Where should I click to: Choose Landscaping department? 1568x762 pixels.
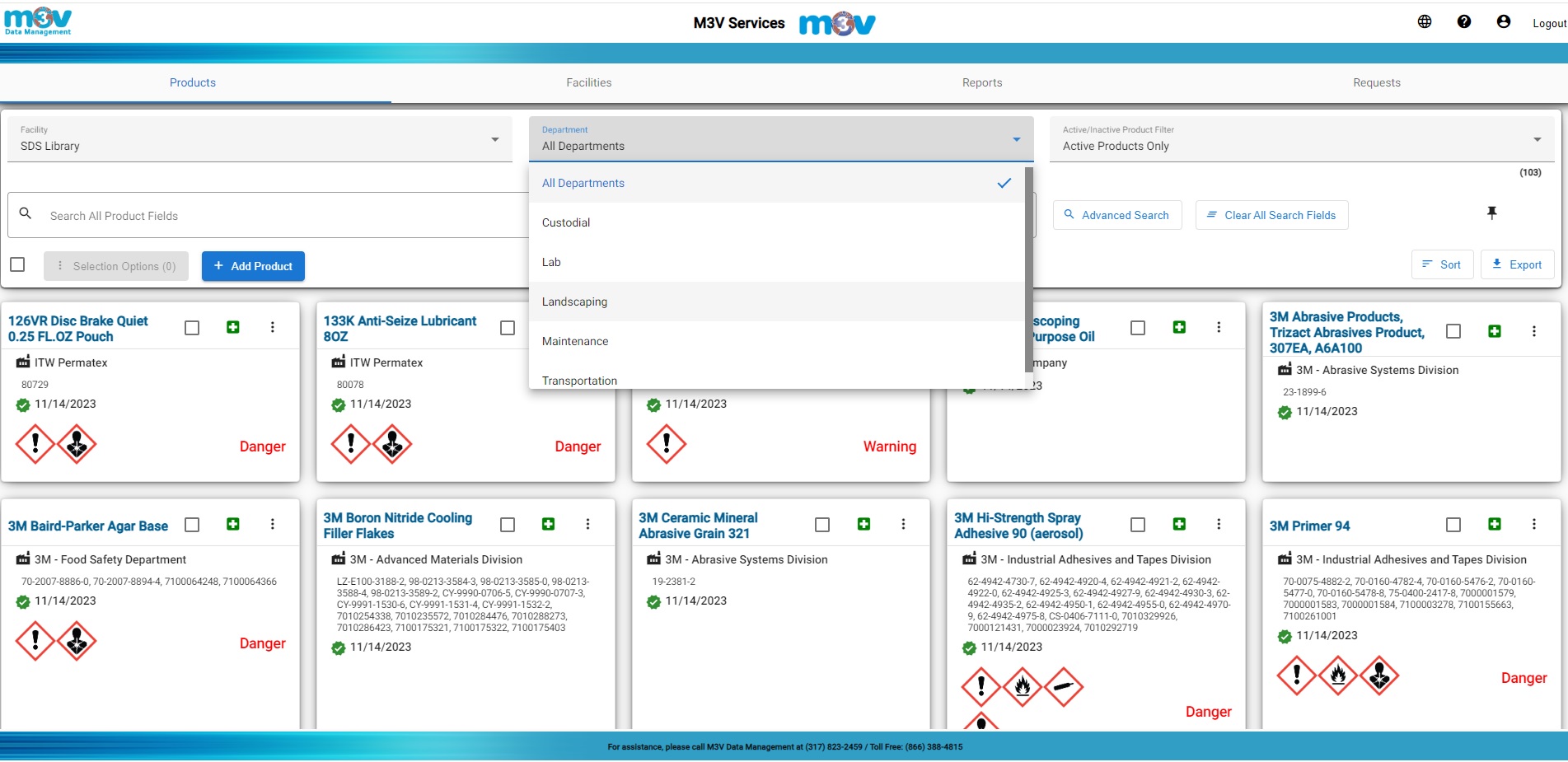click(x=776, y=302)
